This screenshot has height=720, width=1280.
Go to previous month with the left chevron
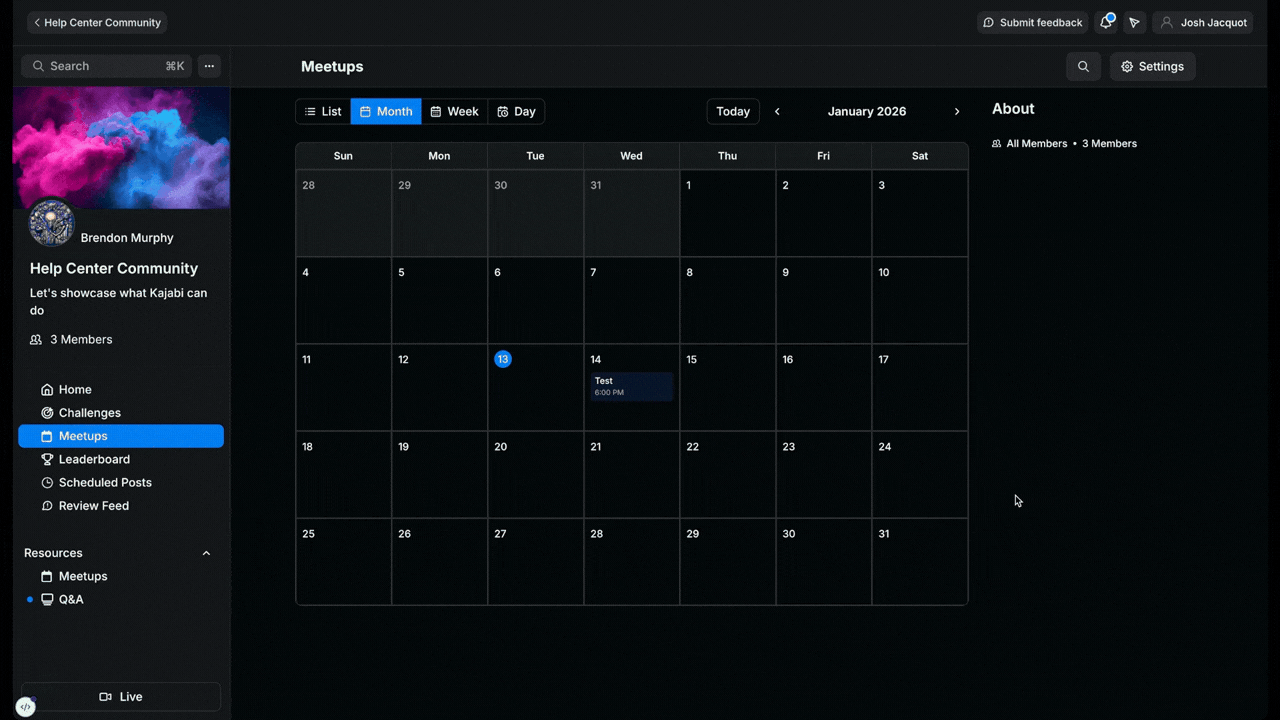tap(777, 111)
